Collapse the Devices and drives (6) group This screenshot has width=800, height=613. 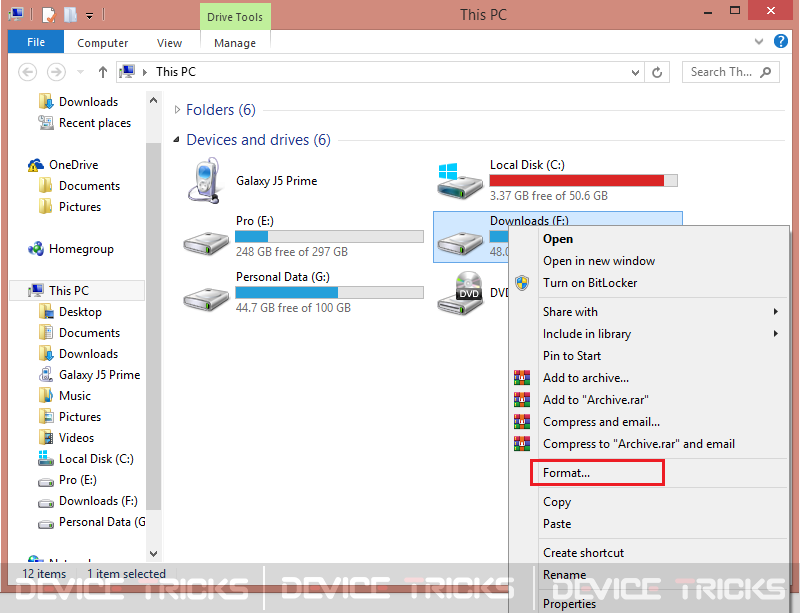point(177,139)
